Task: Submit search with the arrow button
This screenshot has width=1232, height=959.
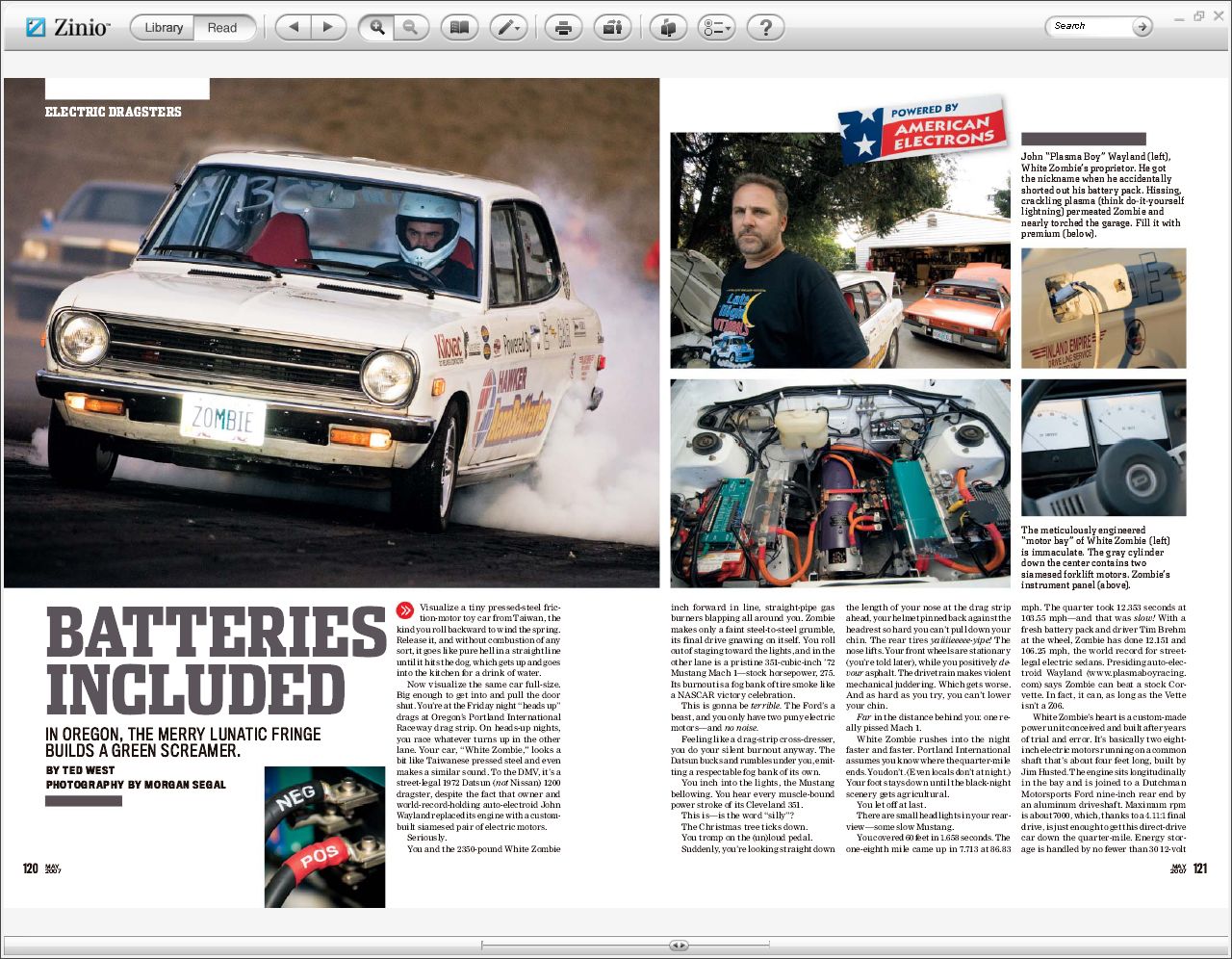Action: pos(1142,27)
